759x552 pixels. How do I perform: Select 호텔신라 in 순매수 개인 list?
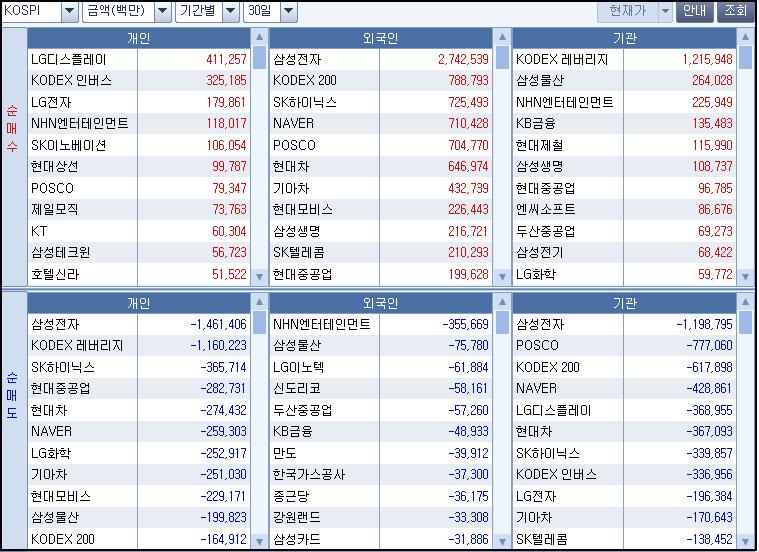55,274
